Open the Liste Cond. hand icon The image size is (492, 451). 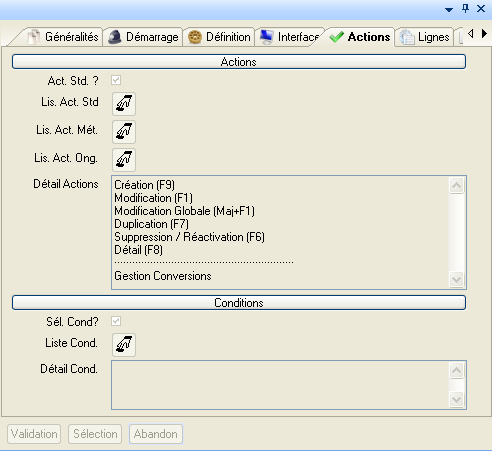coord(124,345)
